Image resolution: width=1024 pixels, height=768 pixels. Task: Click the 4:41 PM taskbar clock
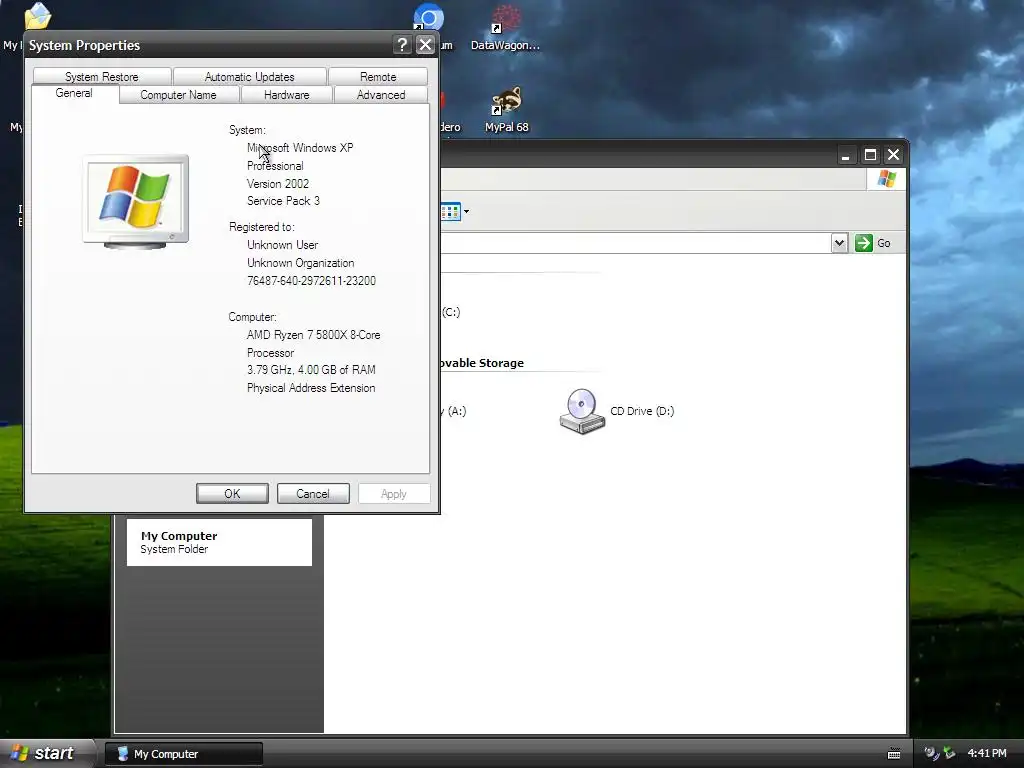pos(987,754)
